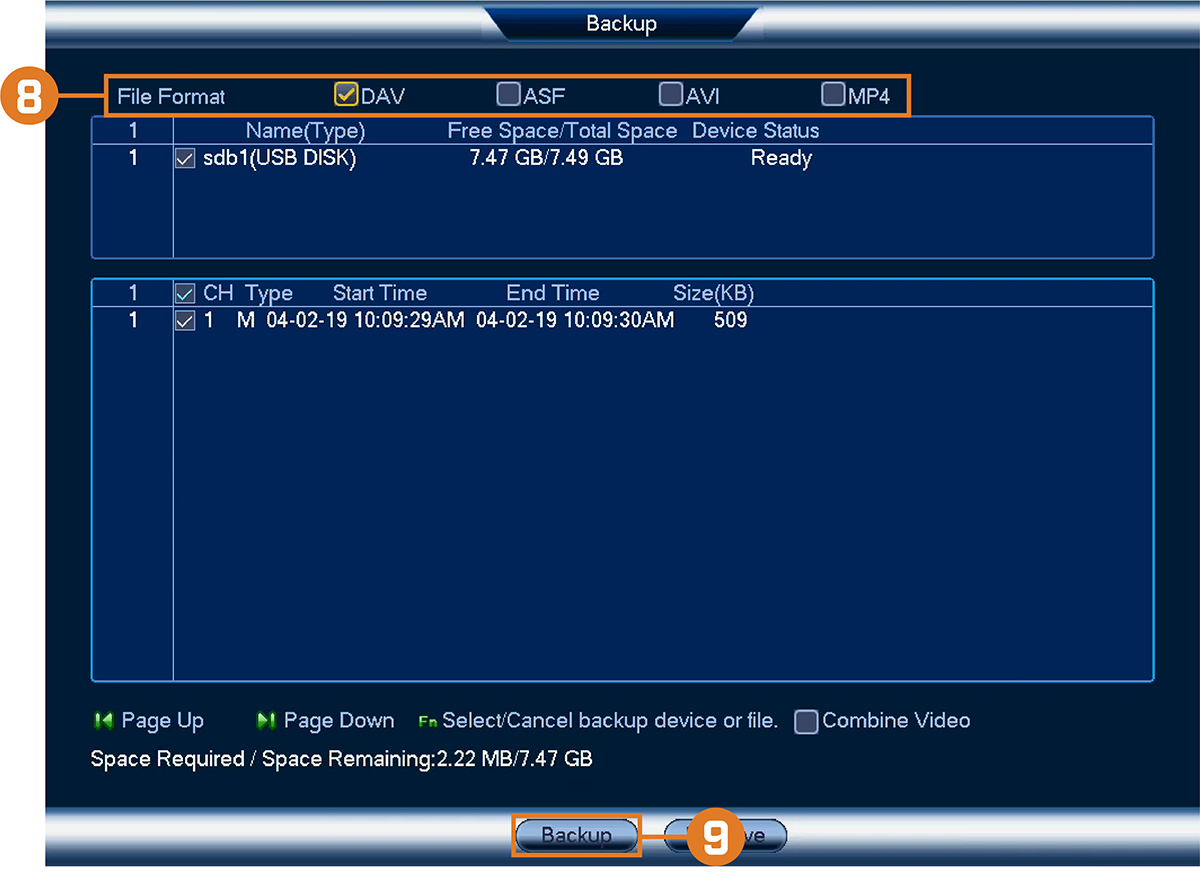Click the green Page Down icon

click(x=265, y=720)
